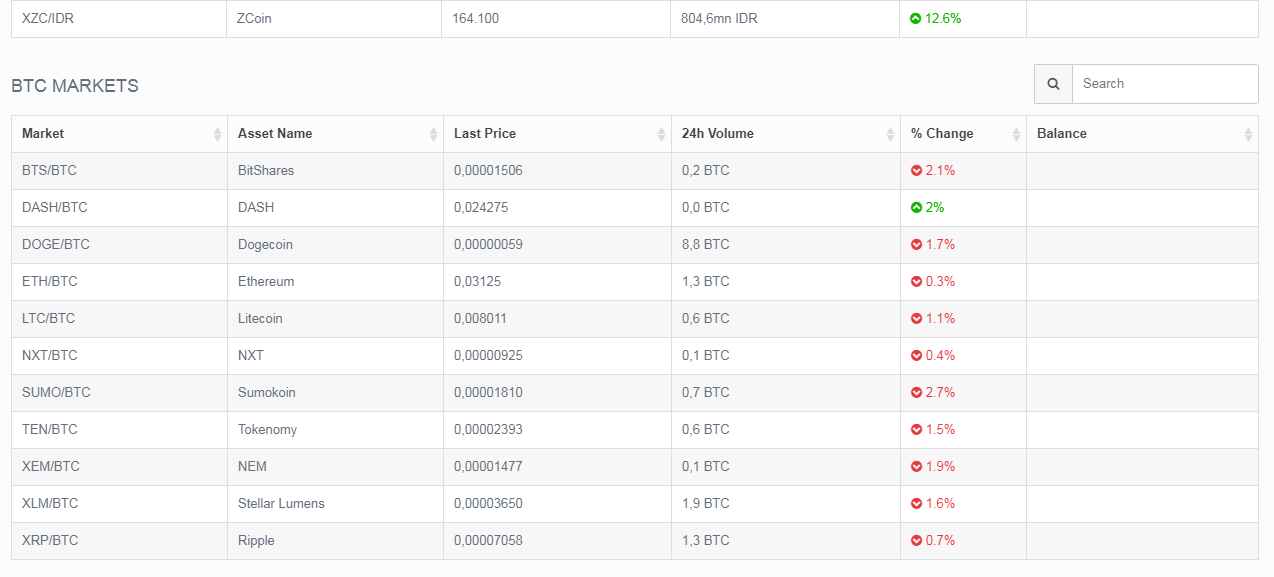1274x577 pixels.
Task: Click the down arrow icon for SUMO/BTC
Action: [916, 393]
